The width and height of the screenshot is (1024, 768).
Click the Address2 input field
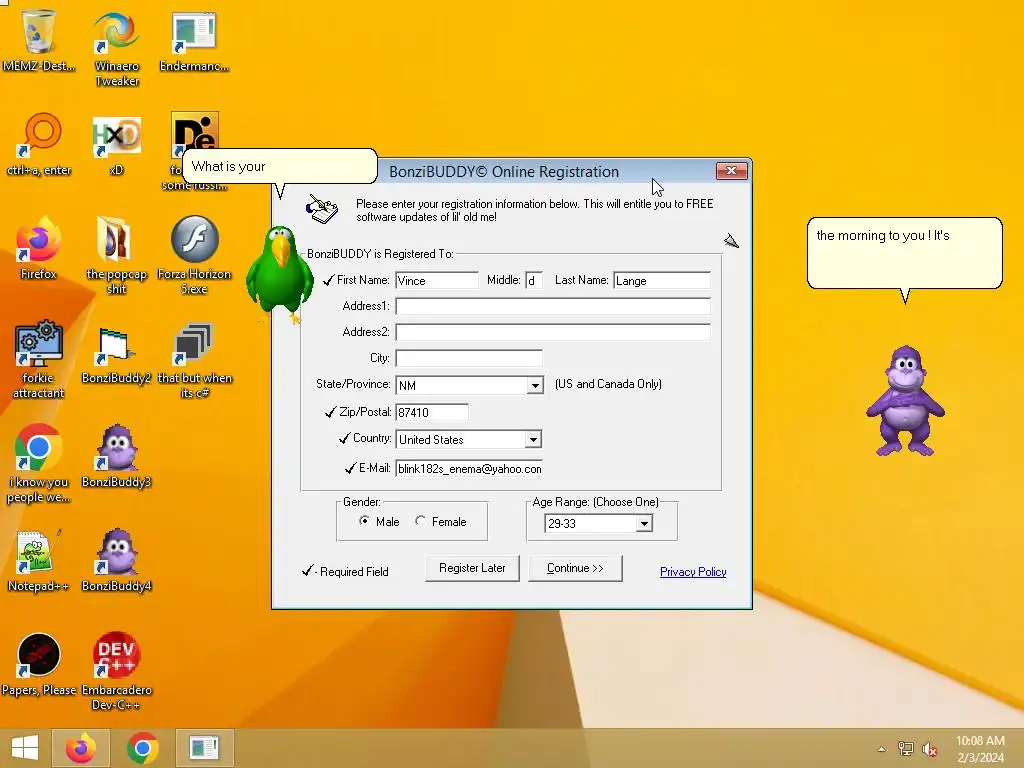click(x=552, y=332)
